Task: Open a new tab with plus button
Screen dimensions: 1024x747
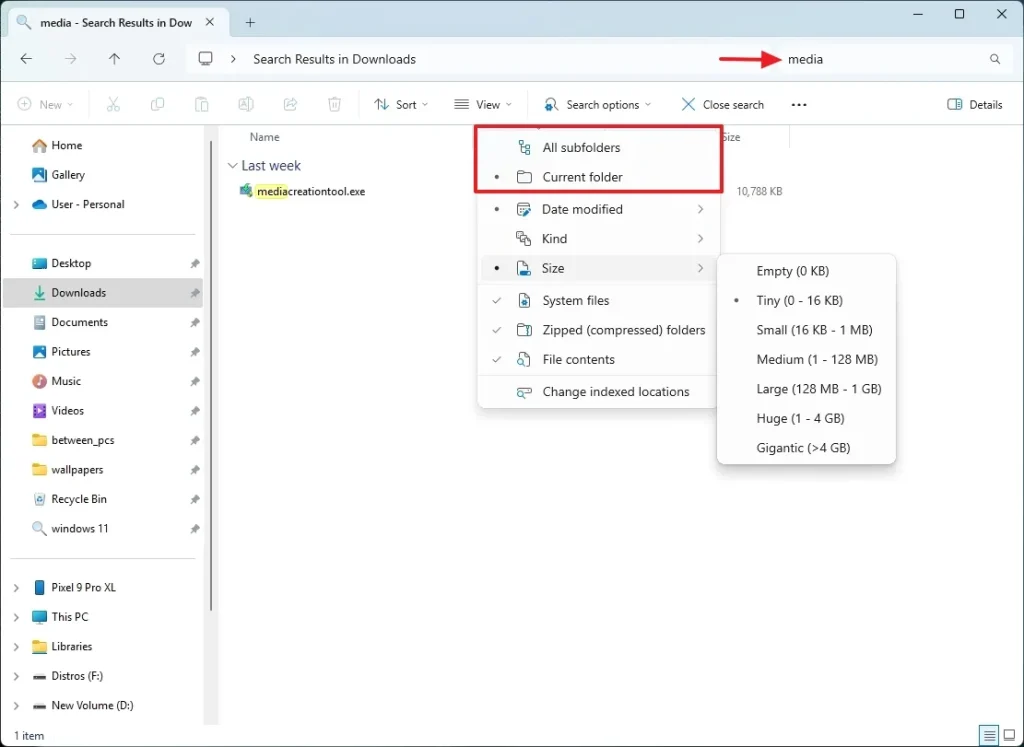Action: [250, 22]
